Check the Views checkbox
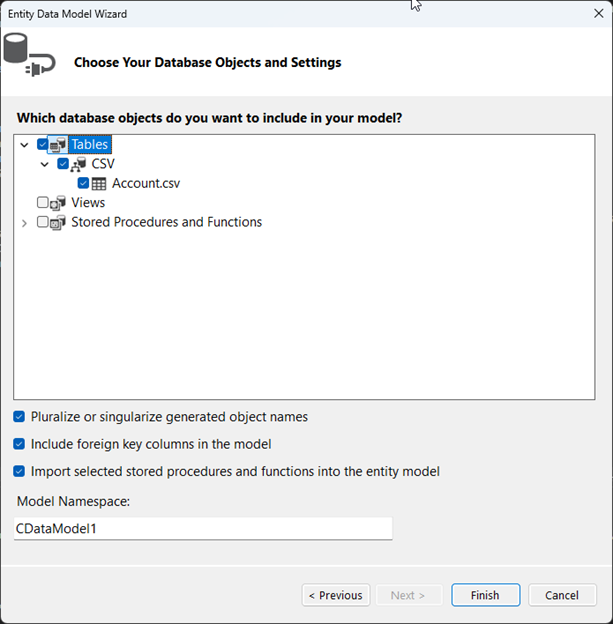This screenshot has height=624, width=613. tap(43, 203)
